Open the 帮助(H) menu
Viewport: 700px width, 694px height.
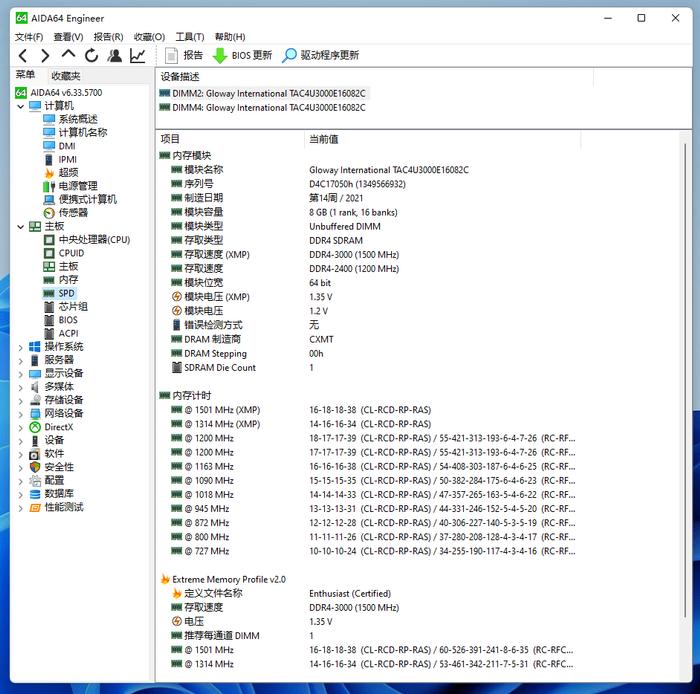tap(230, 37)
